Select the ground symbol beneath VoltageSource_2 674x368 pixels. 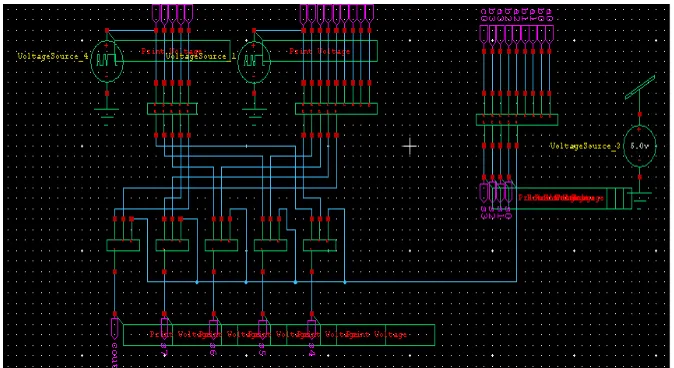(640, 200)
